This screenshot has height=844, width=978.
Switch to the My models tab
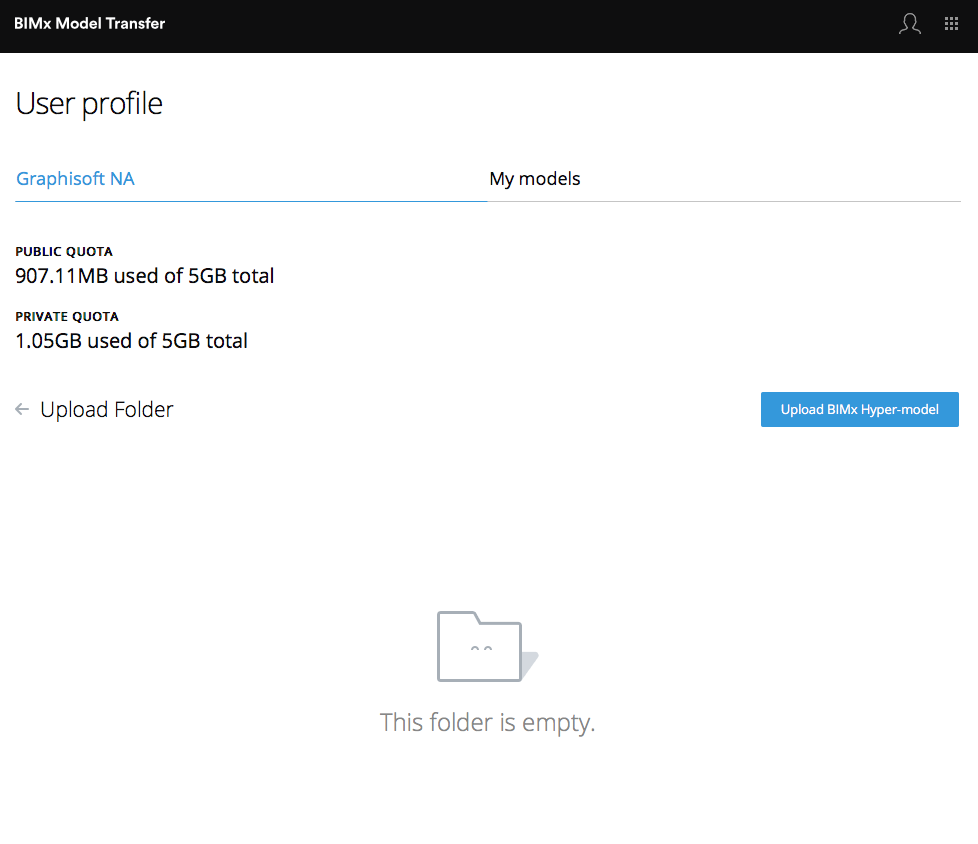click(535, 179)
